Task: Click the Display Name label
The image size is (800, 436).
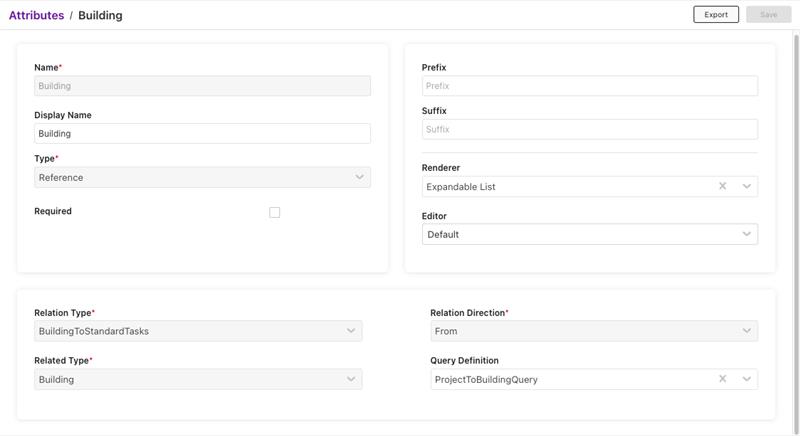Action: 63,115
